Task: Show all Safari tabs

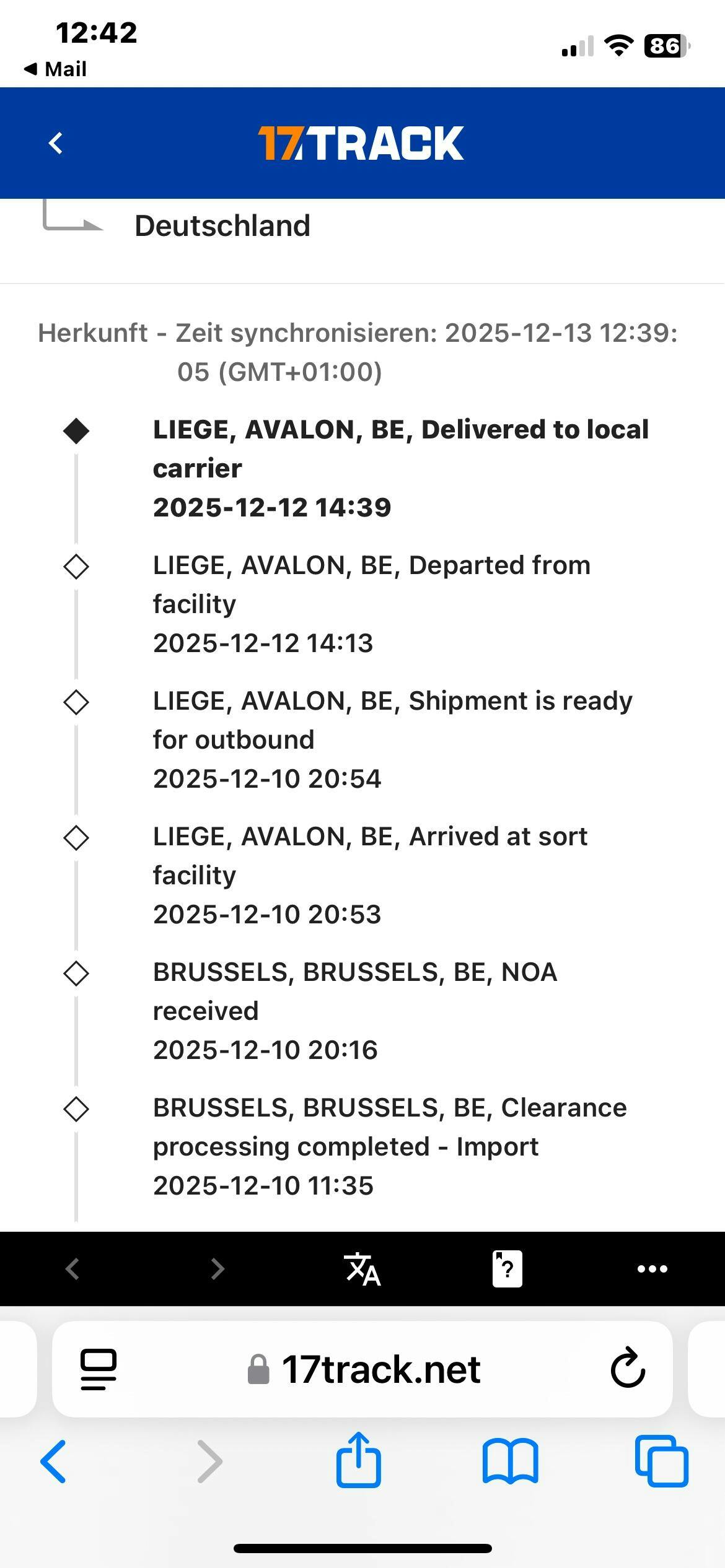Action: [x=661, y=1461]
